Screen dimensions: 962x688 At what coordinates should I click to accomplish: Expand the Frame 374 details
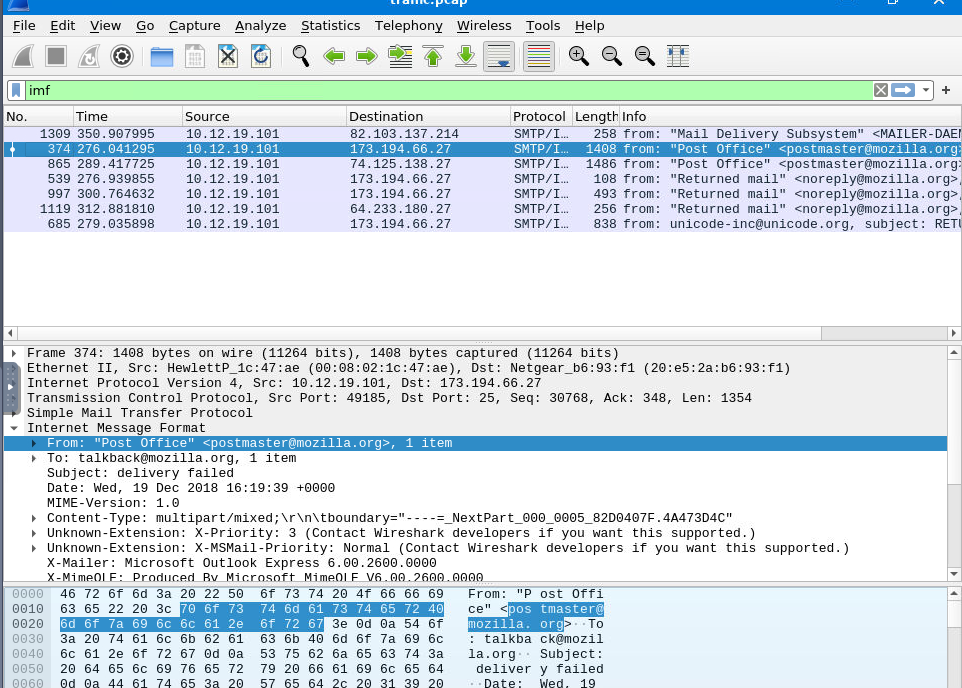[x=14, y=354]
